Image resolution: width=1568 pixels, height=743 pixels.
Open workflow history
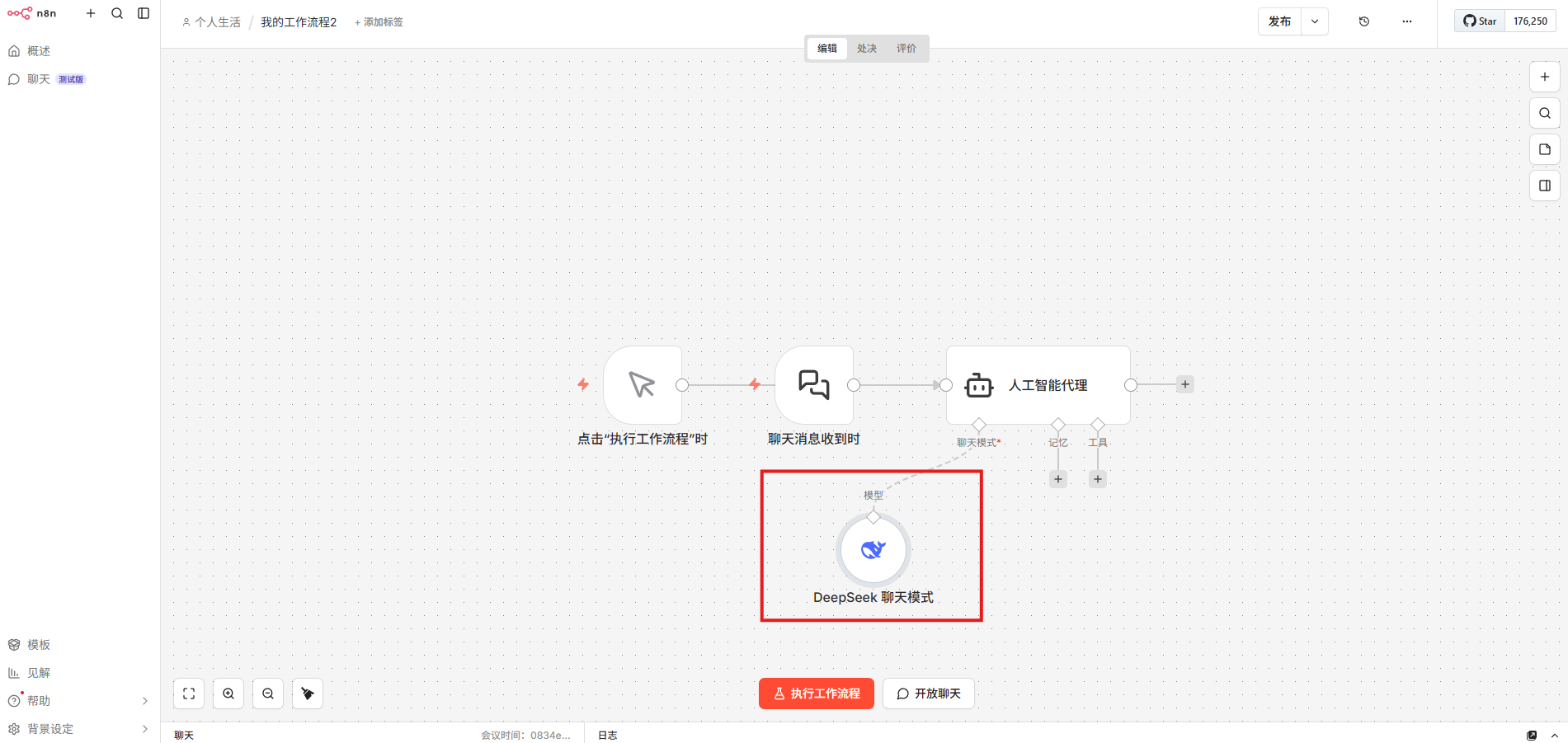1363,21
